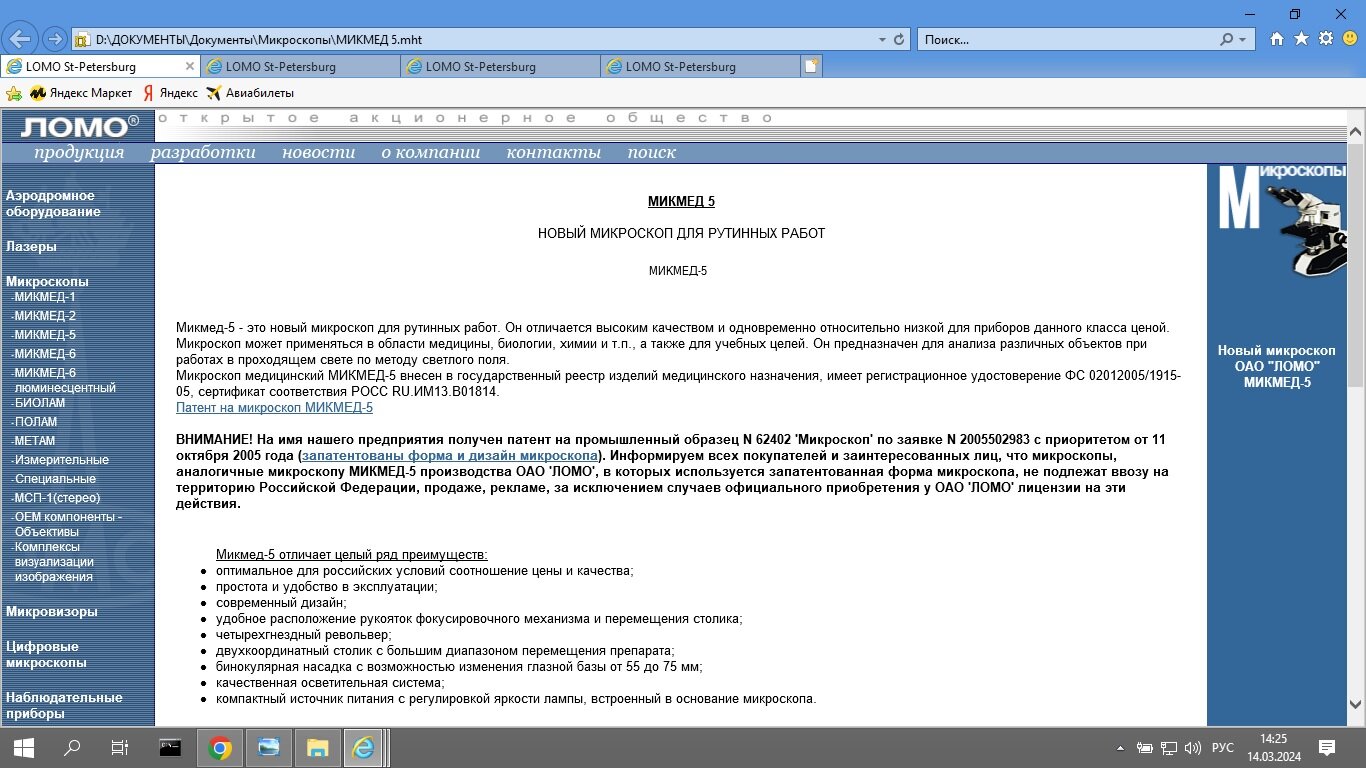
Task: Click the page scrollbar up arrow
Action: coord(1356,133)
